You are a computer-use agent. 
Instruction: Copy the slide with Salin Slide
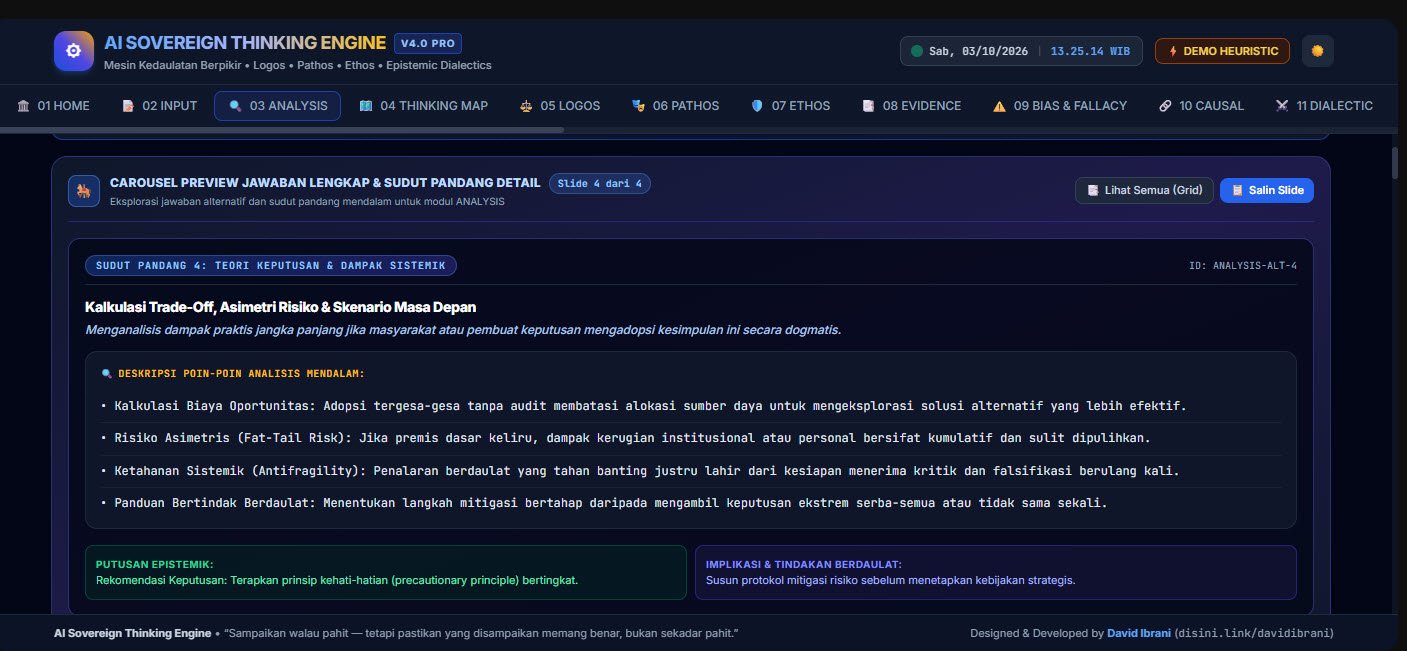(x=1267, y=190)
